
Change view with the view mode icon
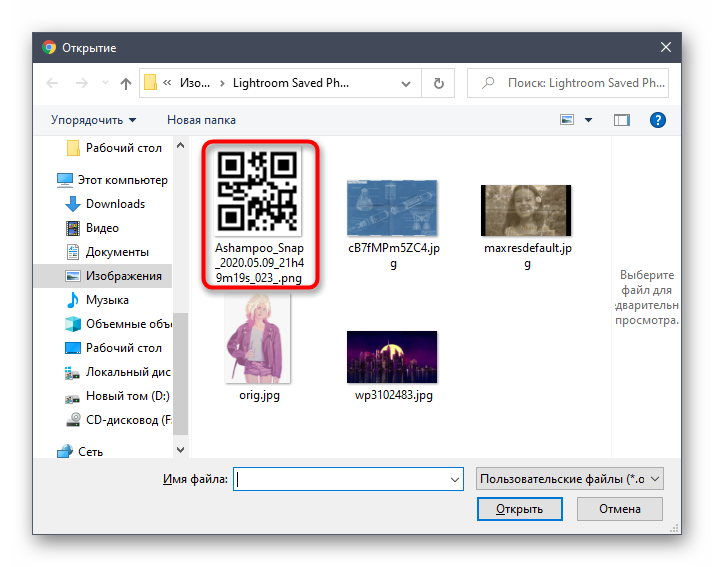point(567,120)
